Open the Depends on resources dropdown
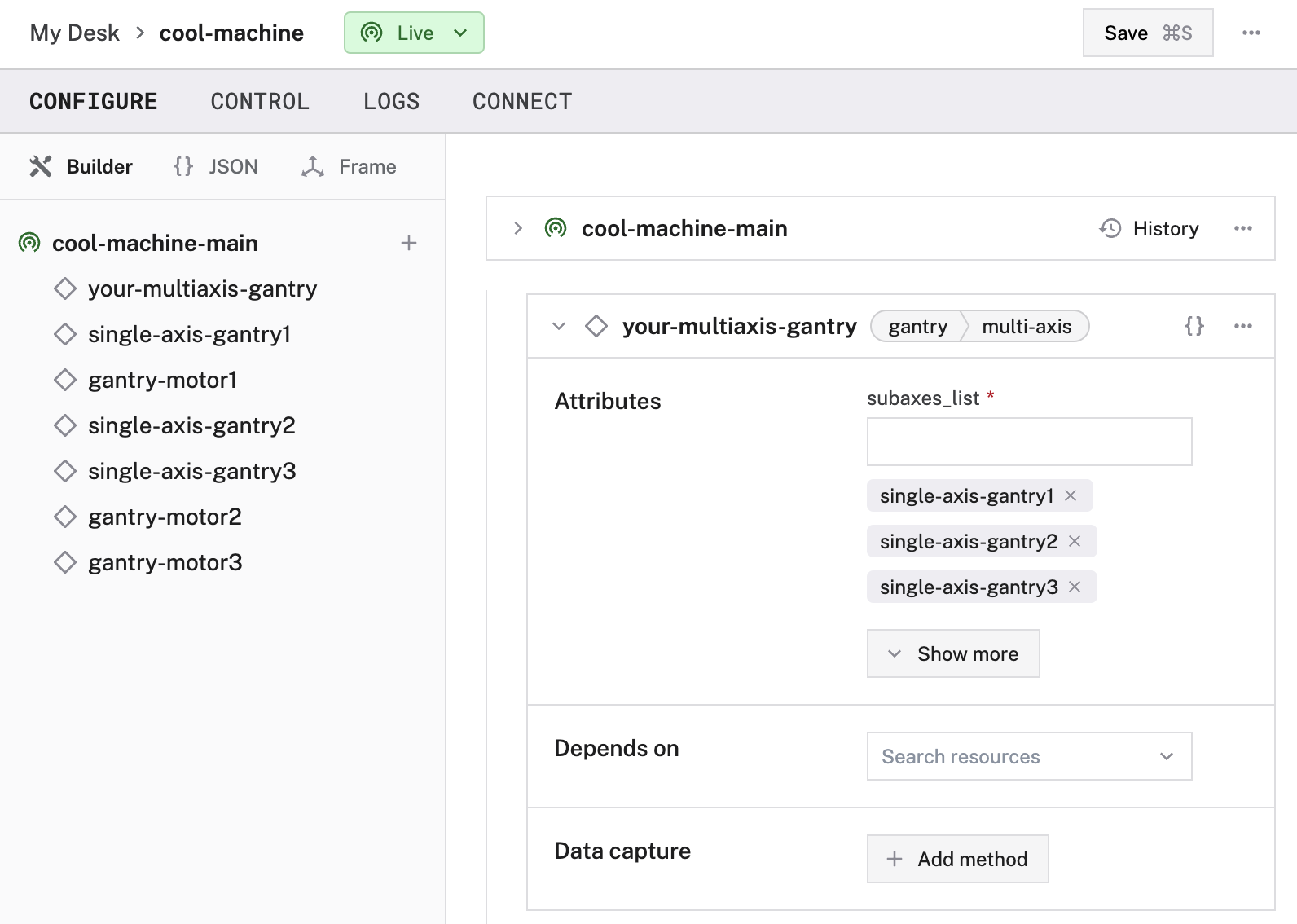 [x=1029, y=756]
